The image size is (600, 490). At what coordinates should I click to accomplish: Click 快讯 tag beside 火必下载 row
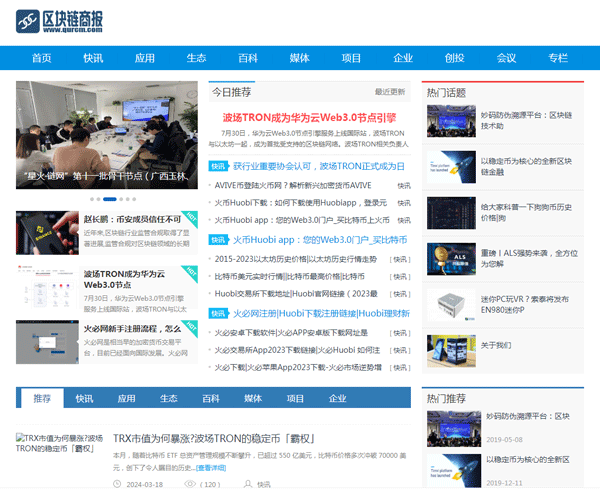click(400, 368)
